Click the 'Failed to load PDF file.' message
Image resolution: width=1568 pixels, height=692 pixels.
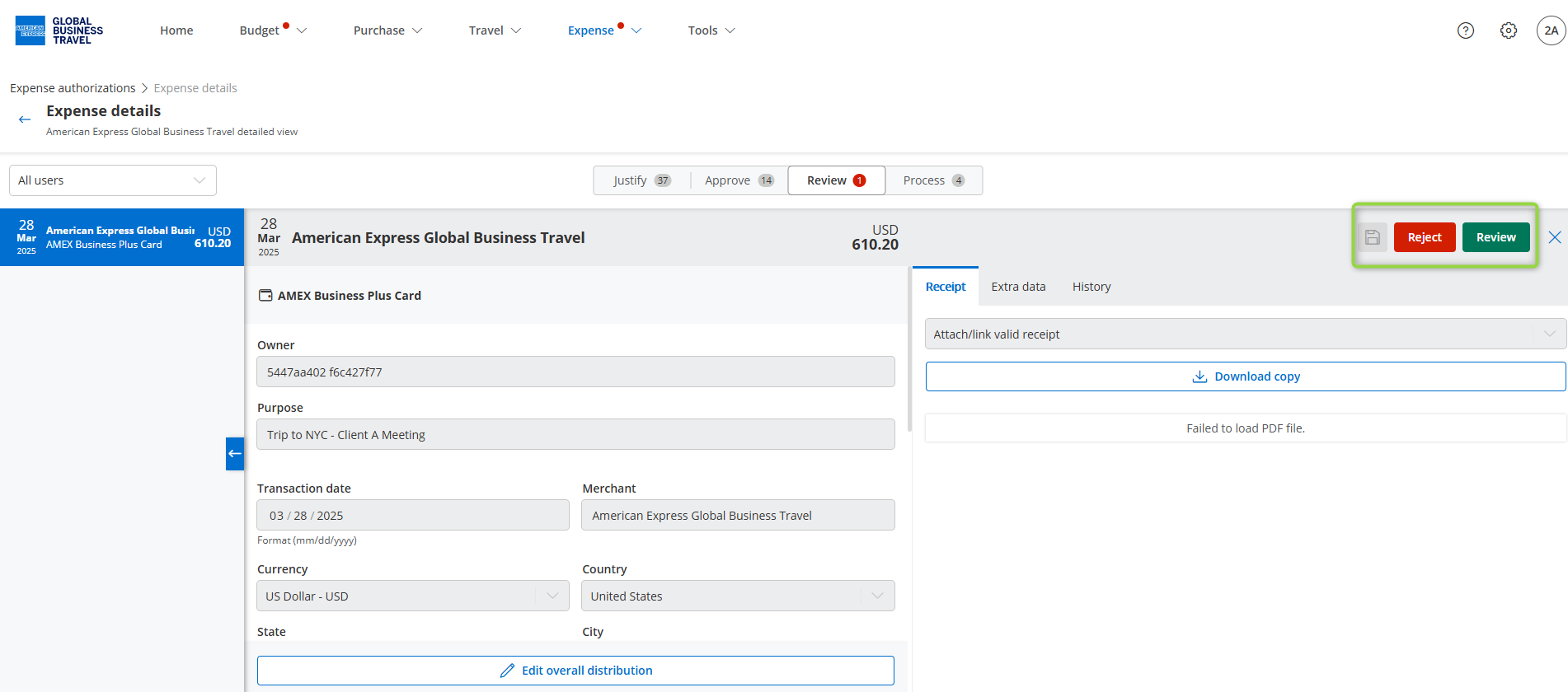click(x=1246, y=428)
